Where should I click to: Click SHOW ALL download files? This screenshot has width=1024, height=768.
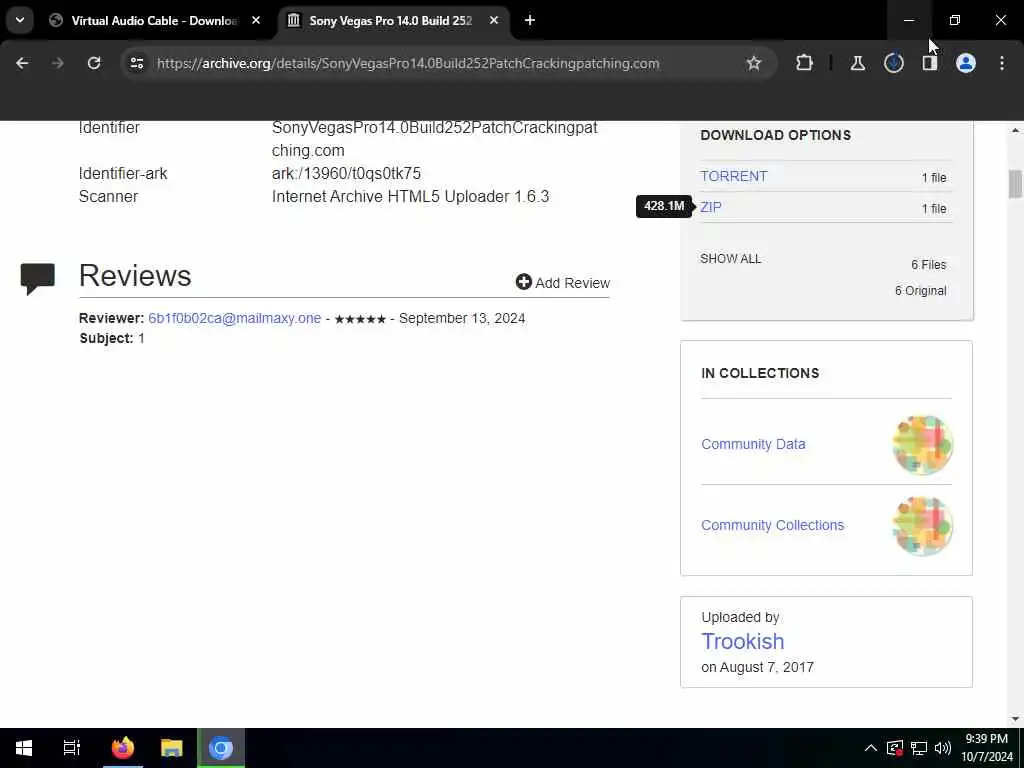pos(730,259)
